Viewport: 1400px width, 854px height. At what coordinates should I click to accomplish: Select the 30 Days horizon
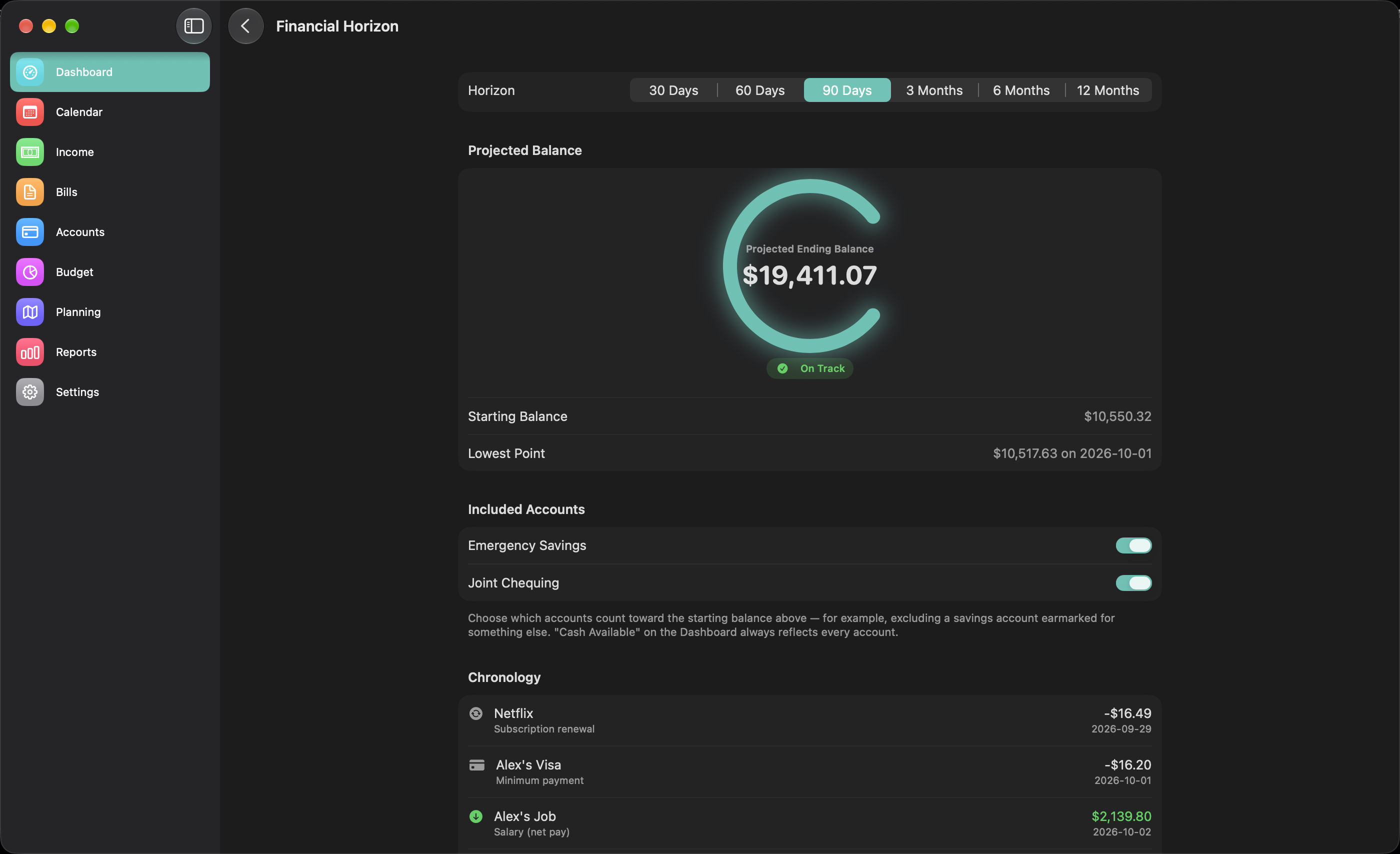[673, 90]
